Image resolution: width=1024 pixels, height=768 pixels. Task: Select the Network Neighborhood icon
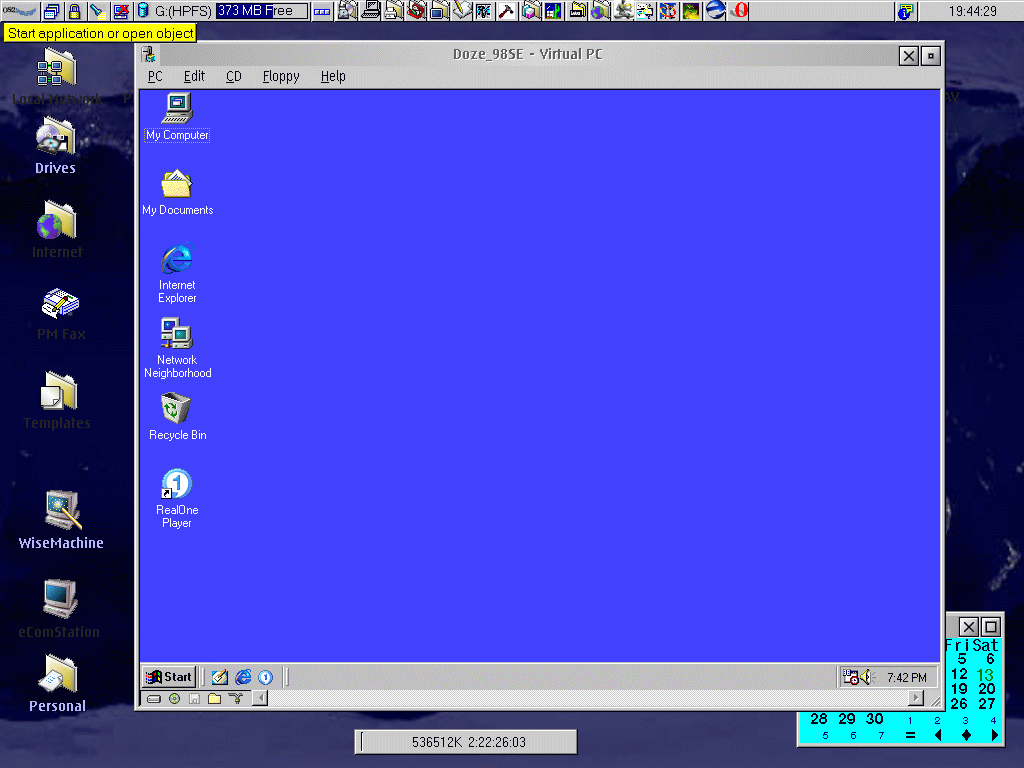coord(177,348)
